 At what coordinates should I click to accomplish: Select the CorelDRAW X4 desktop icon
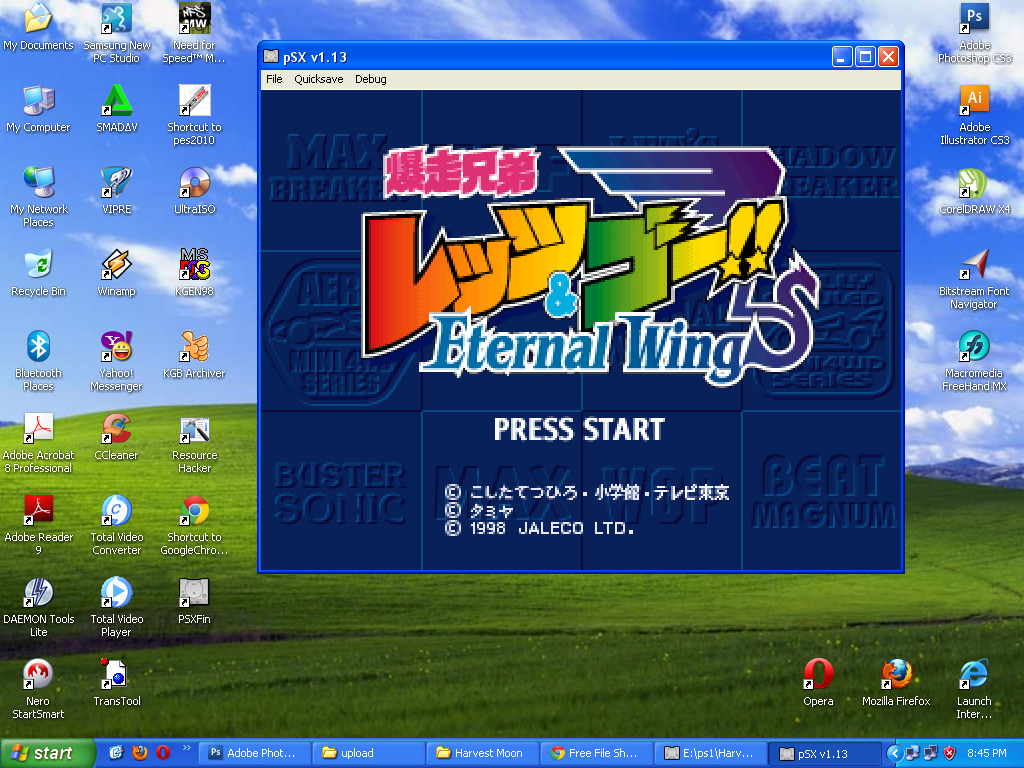974,190
